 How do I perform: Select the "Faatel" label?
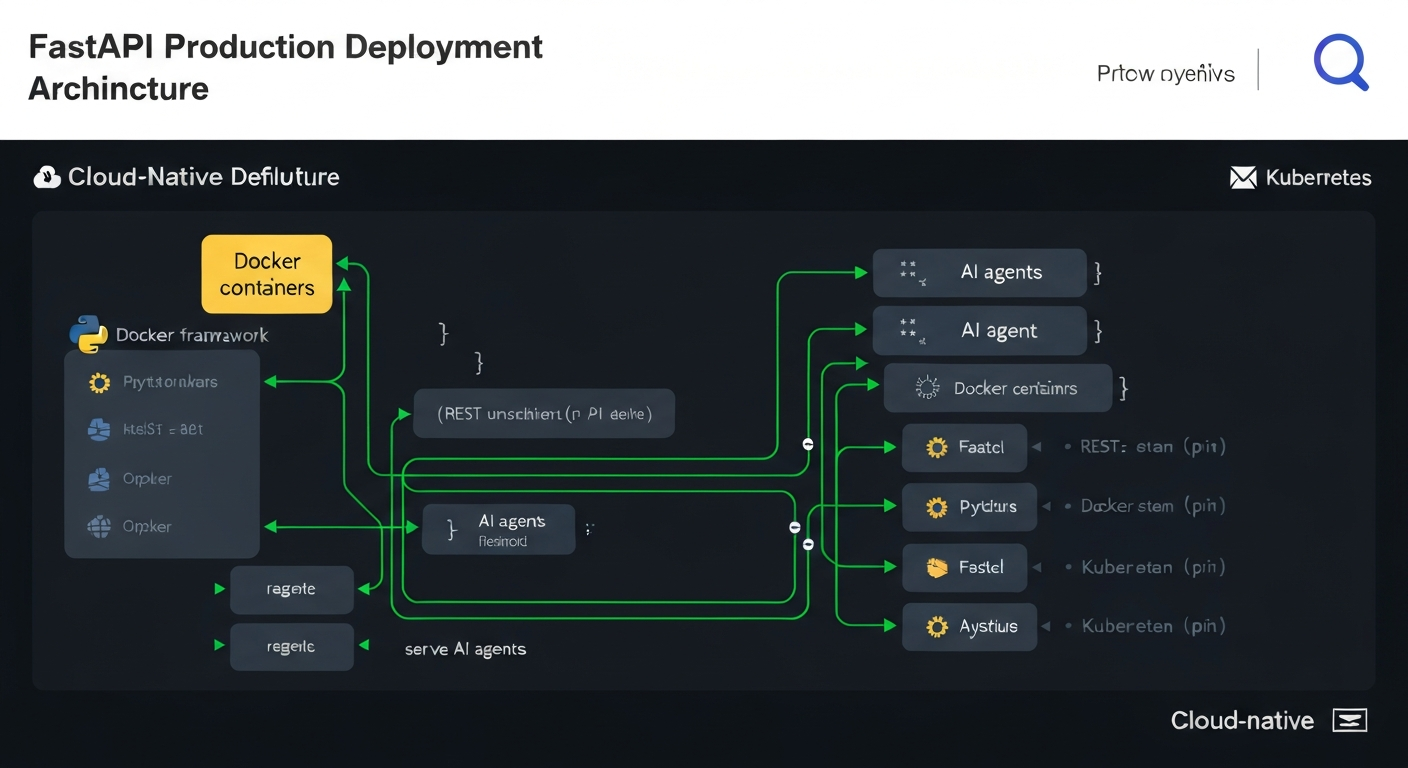[x=981, y=447]
